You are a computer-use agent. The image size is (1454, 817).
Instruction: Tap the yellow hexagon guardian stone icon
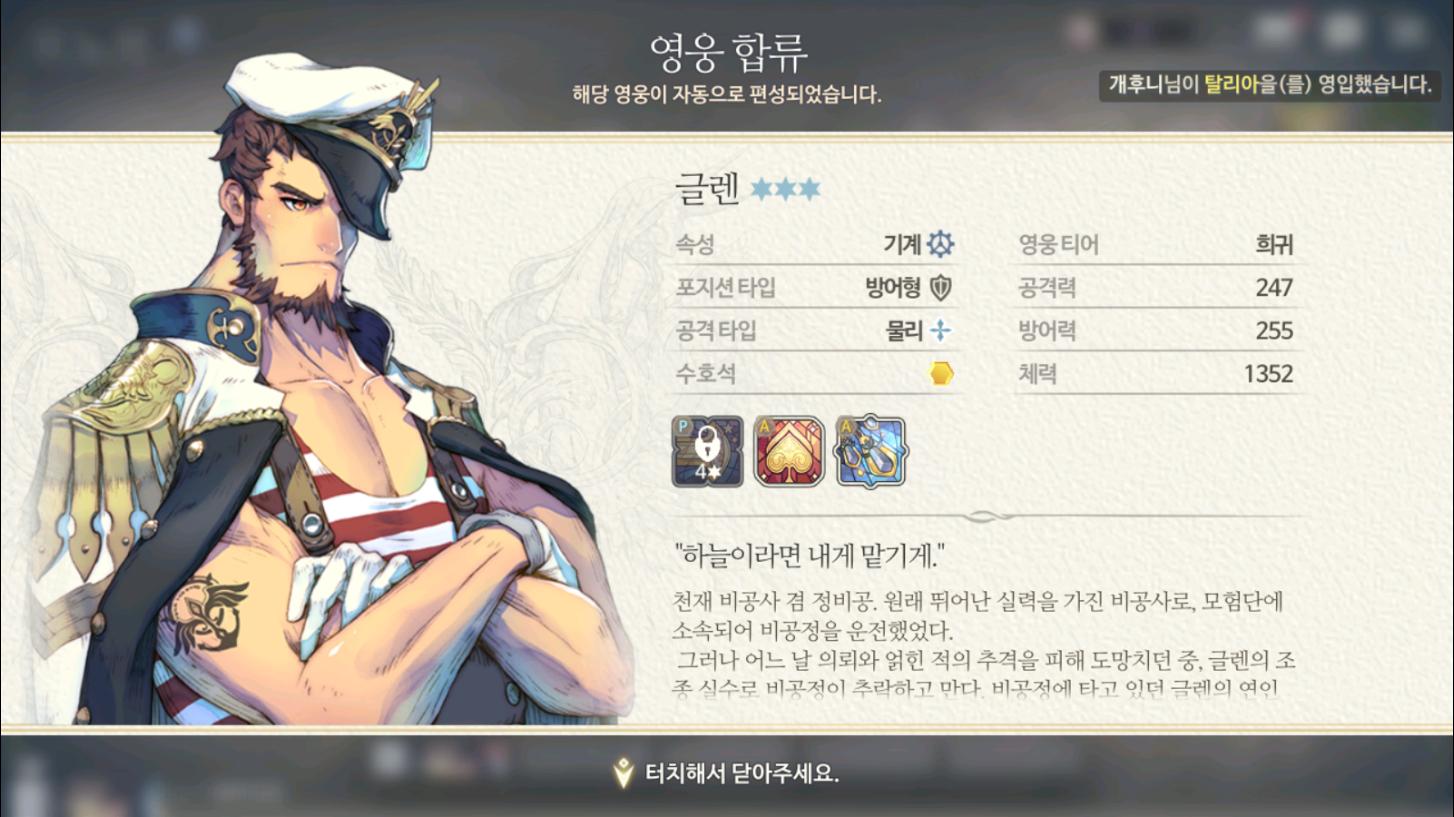(x=941, y=374)
